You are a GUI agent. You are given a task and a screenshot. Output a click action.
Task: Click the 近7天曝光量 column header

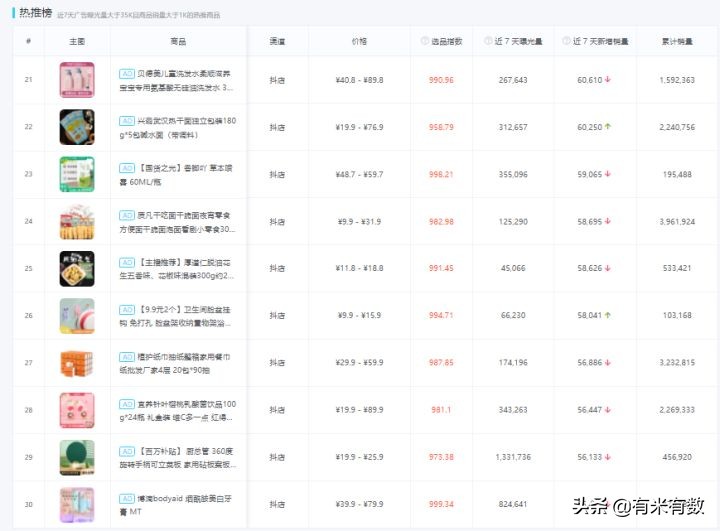tap(518, 41)
